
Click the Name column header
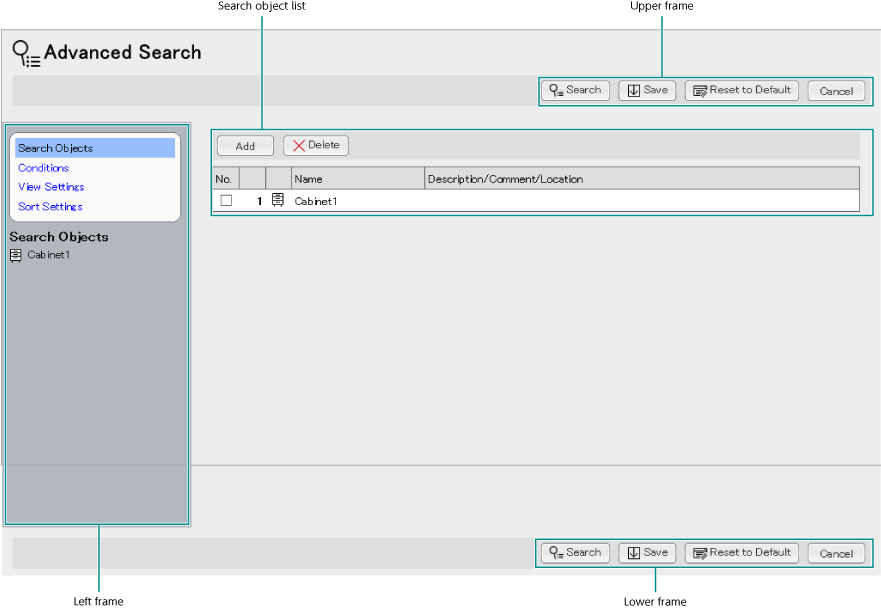point(358,179)
